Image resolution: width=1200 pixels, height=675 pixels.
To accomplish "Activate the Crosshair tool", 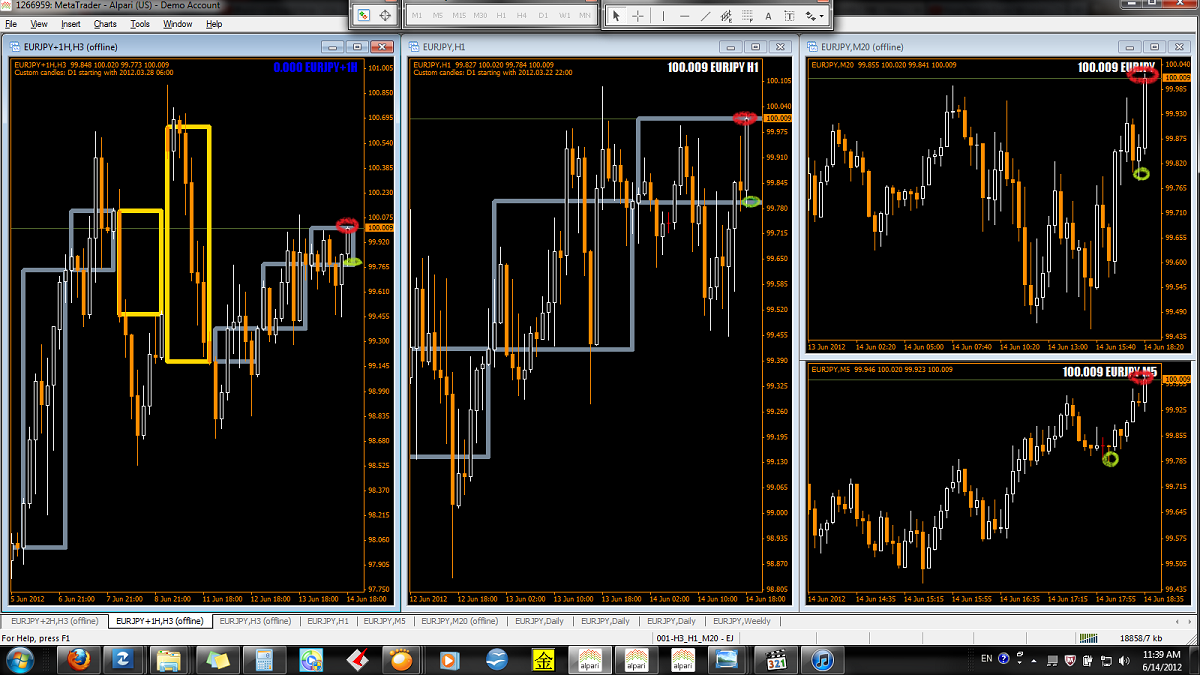I will (638, 16).
